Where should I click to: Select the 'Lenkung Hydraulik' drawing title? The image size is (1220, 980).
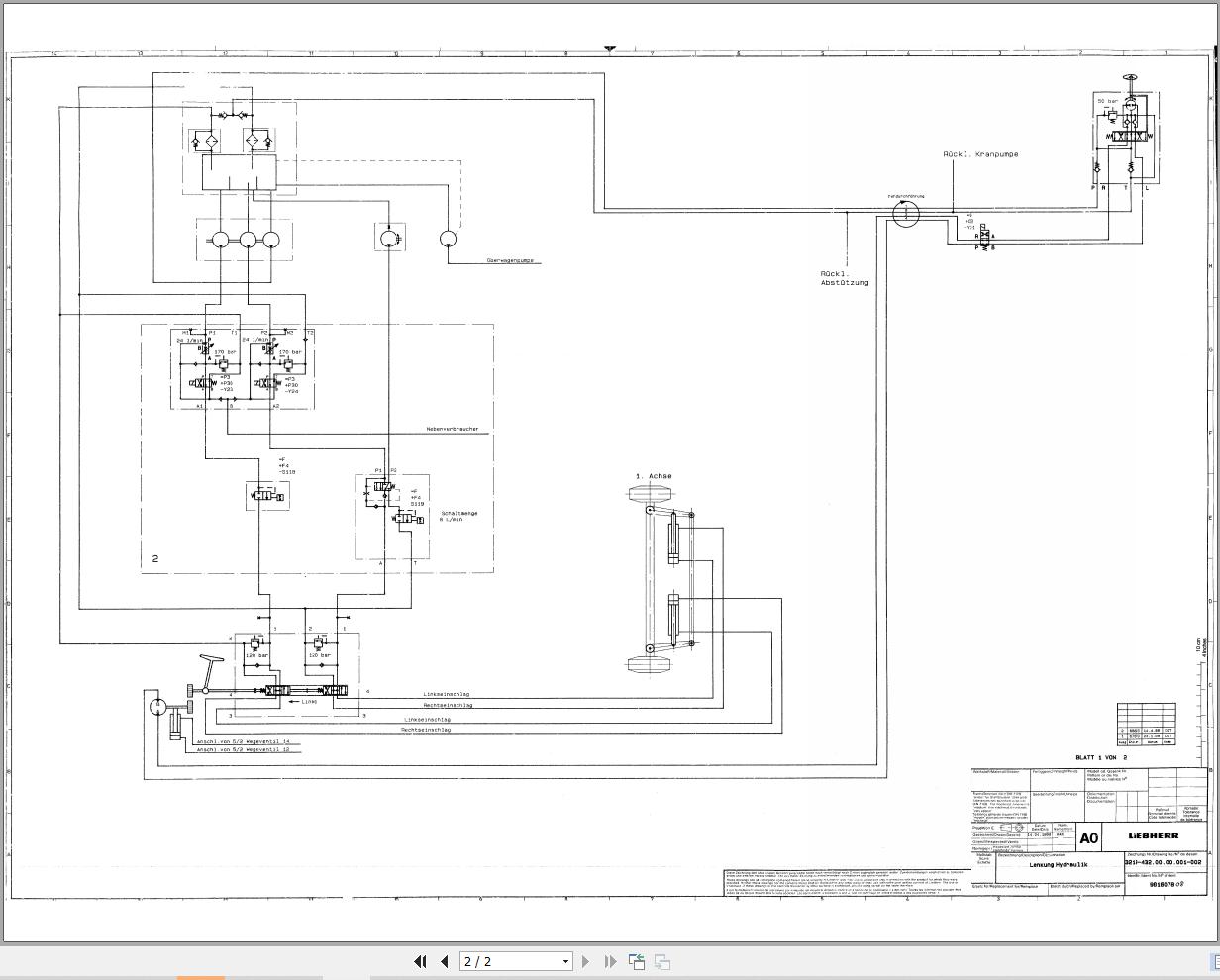click(1064, 865)
